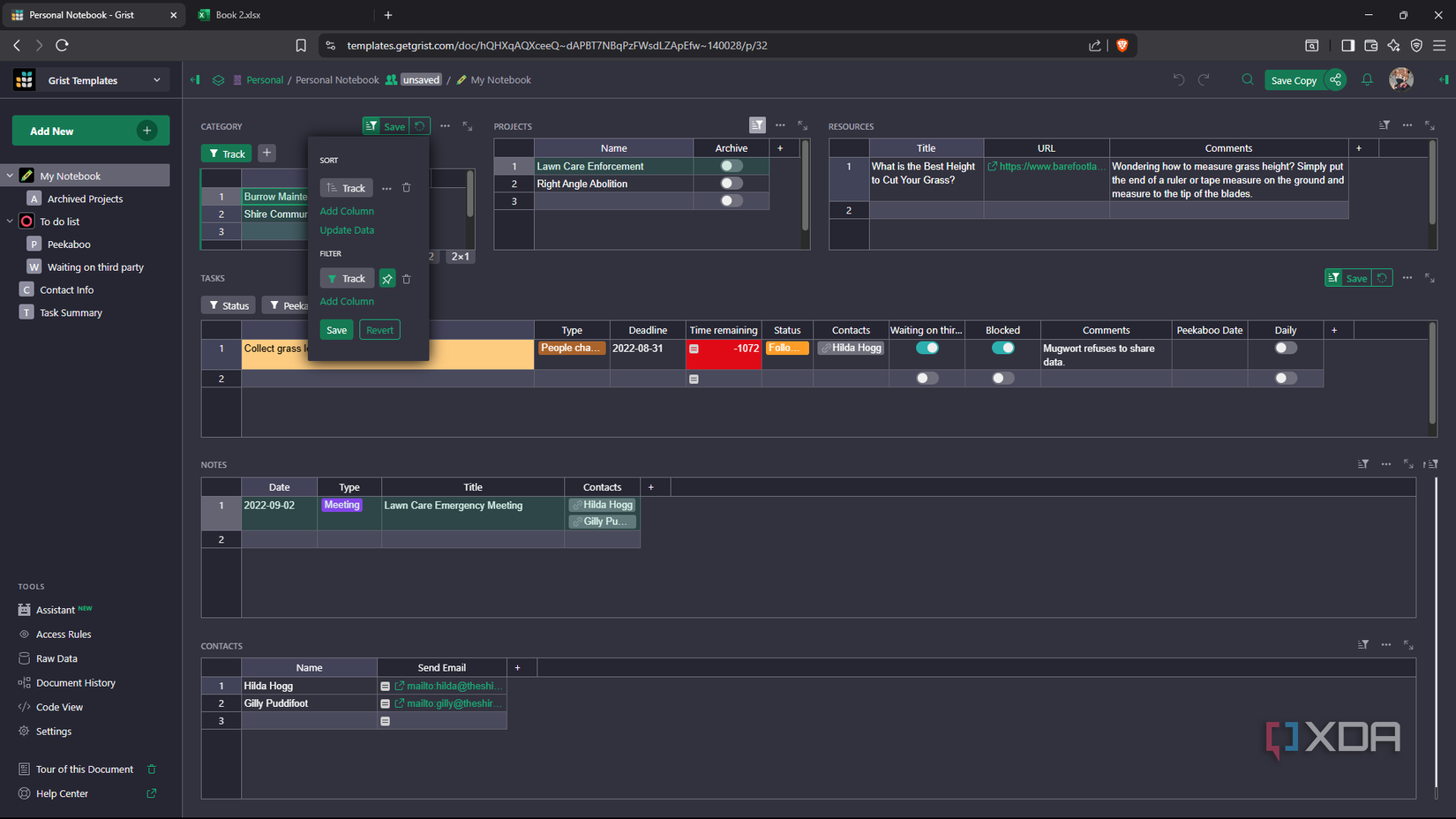The image size is (1456, 819).
Task: Turn off the Daily toggle on Collect grass task
Action: click(x=1285, y=347)
